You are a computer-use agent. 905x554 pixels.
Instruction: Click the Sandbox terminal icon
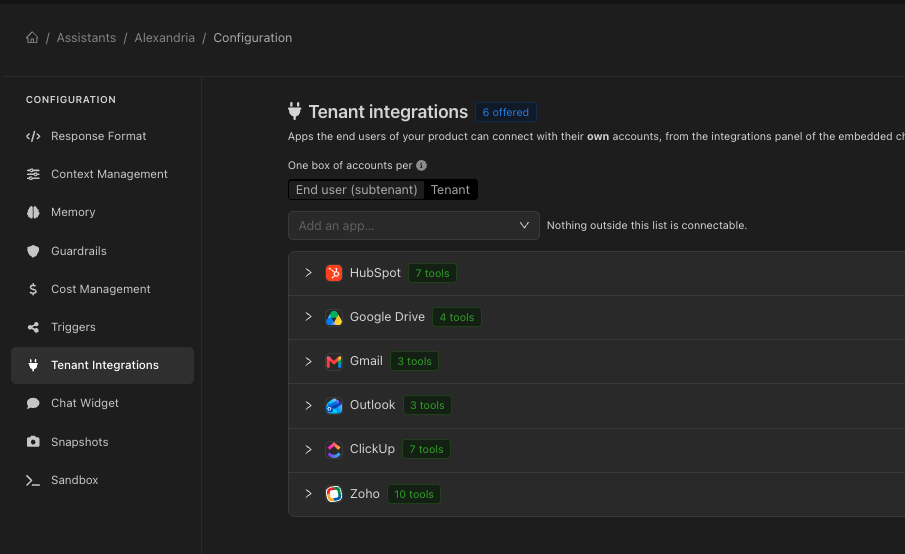pos(33,480)
